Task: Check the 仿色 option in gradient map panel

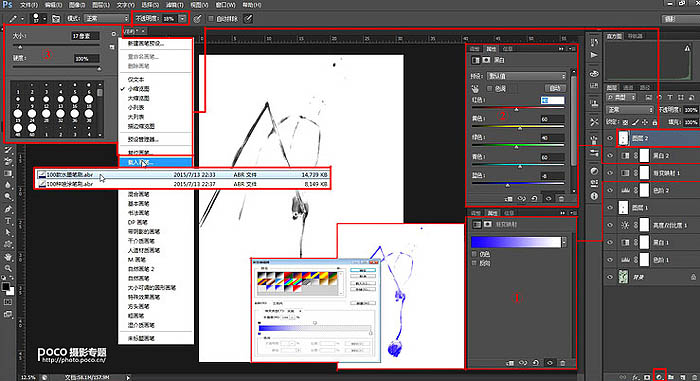Action: [x=474, y=254]
